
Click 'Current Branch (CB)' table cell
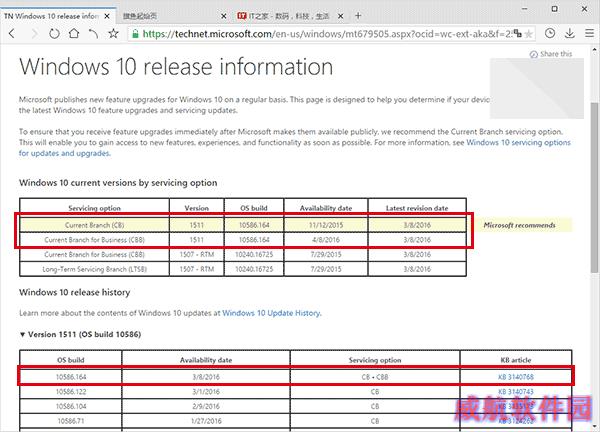tap(94, 225)
